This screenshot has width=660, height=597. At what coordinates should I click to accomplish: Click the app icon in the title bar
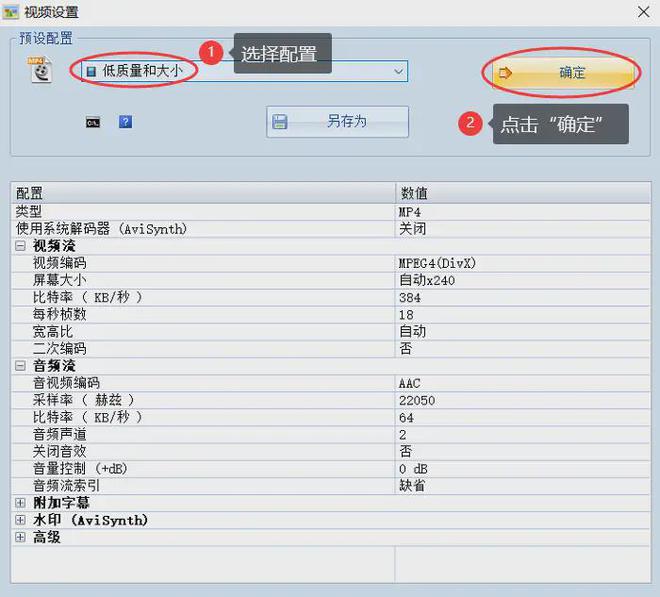click(11, 12)
